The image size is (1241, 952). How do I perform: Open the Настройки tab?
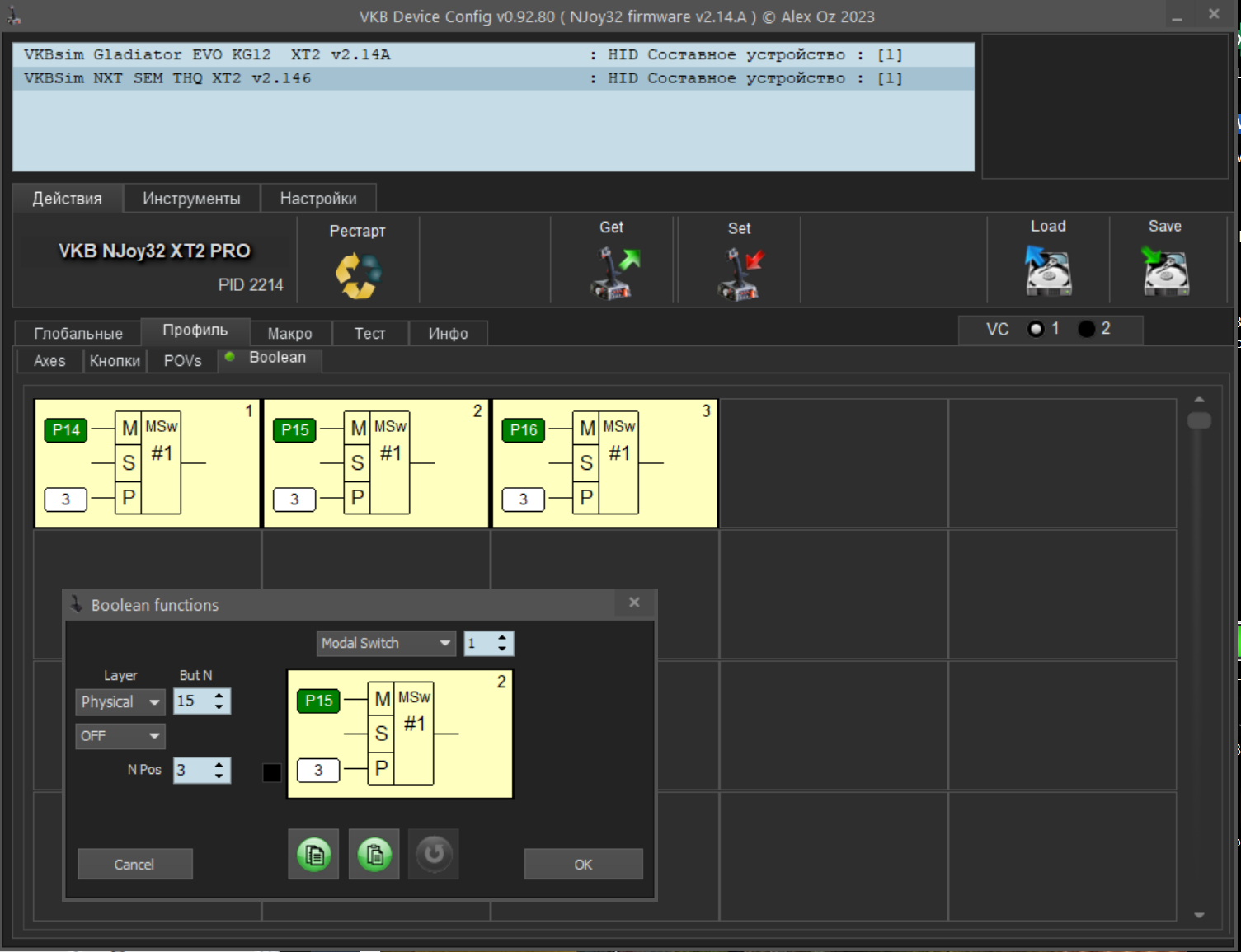(318, 199)
